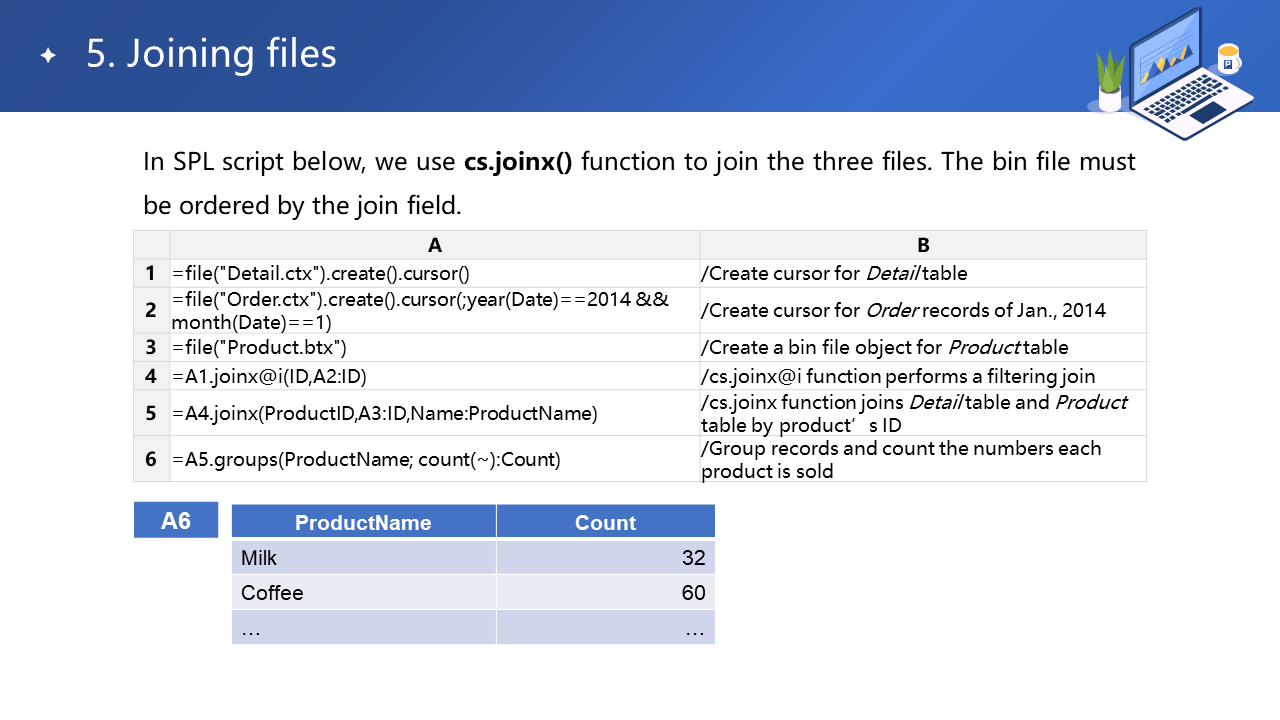Click the bold cs.joinx() text in paragraph

[x=518, y=162]
